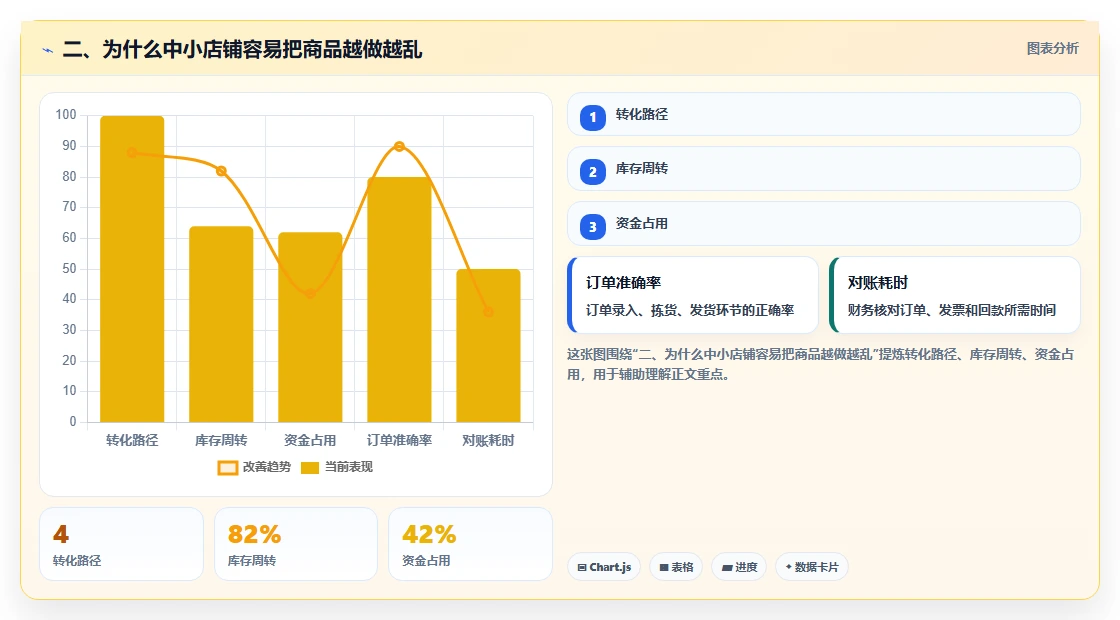
Task: Click the blue number 3 badge
Action: (x=592, y=226)
